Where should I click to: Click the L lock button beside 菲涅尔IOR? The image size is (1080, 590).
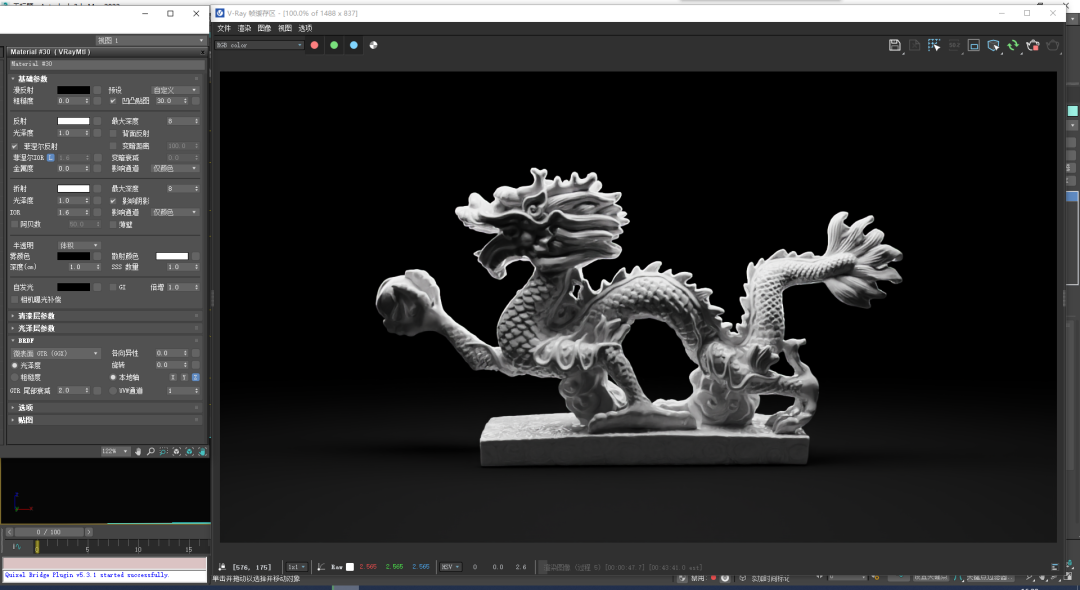coord(50,157)
